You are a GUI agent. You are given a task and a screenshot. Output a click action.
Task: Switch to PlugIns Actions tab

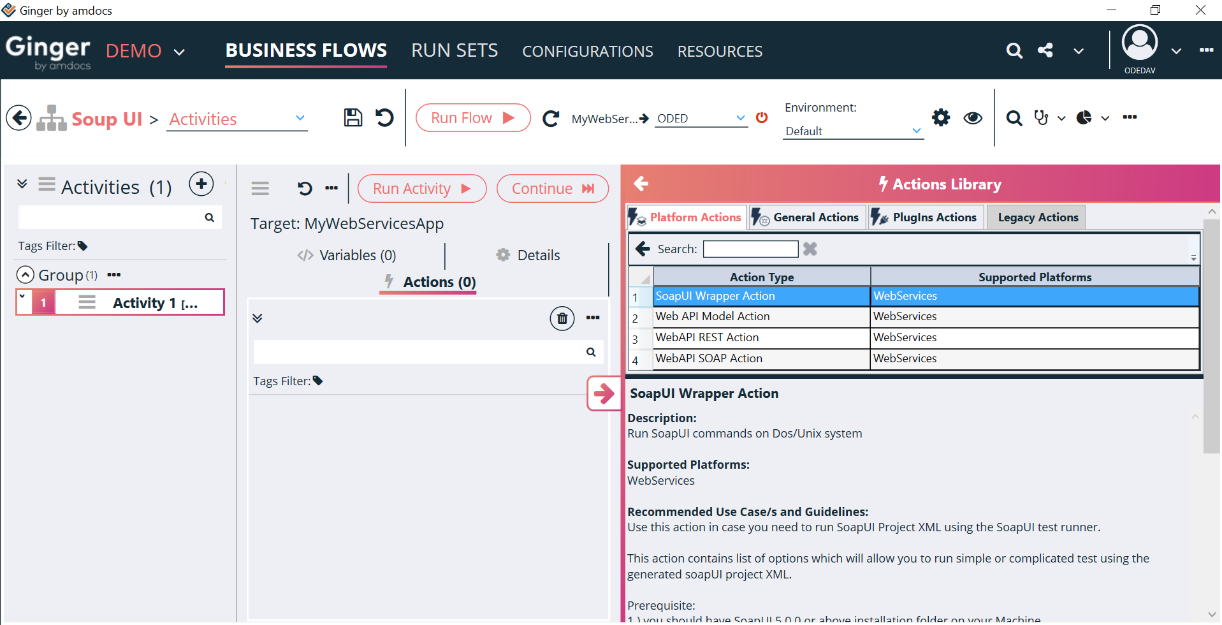click(x=924, y=217)
